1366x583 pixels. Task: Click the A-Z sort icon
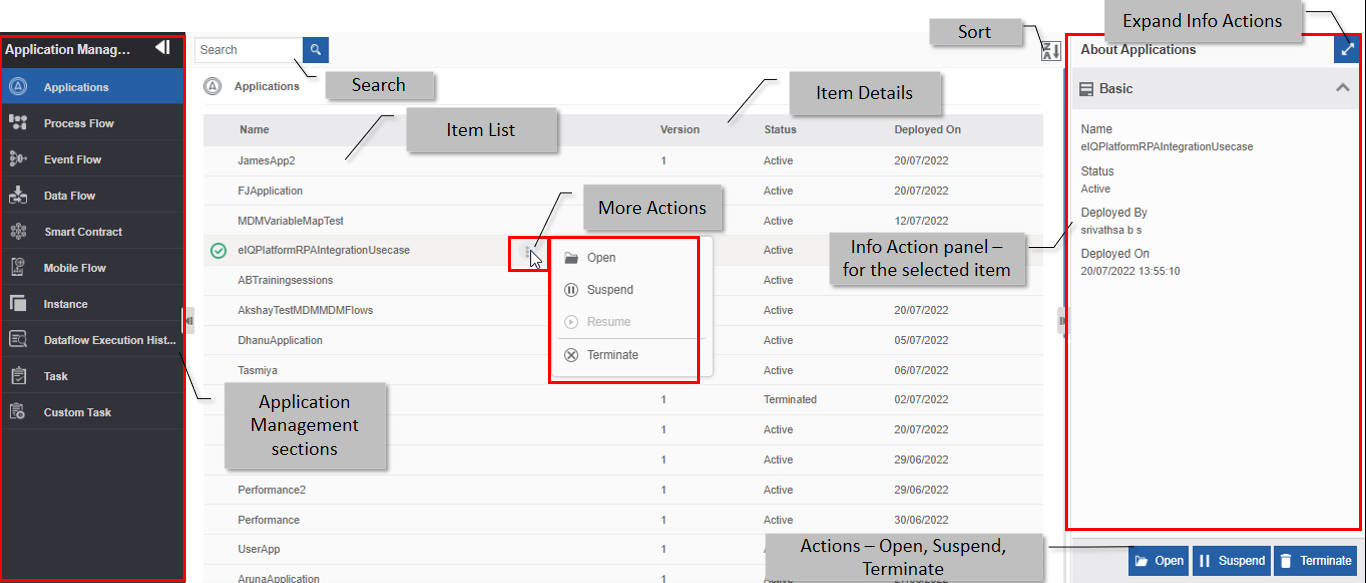1051,51
